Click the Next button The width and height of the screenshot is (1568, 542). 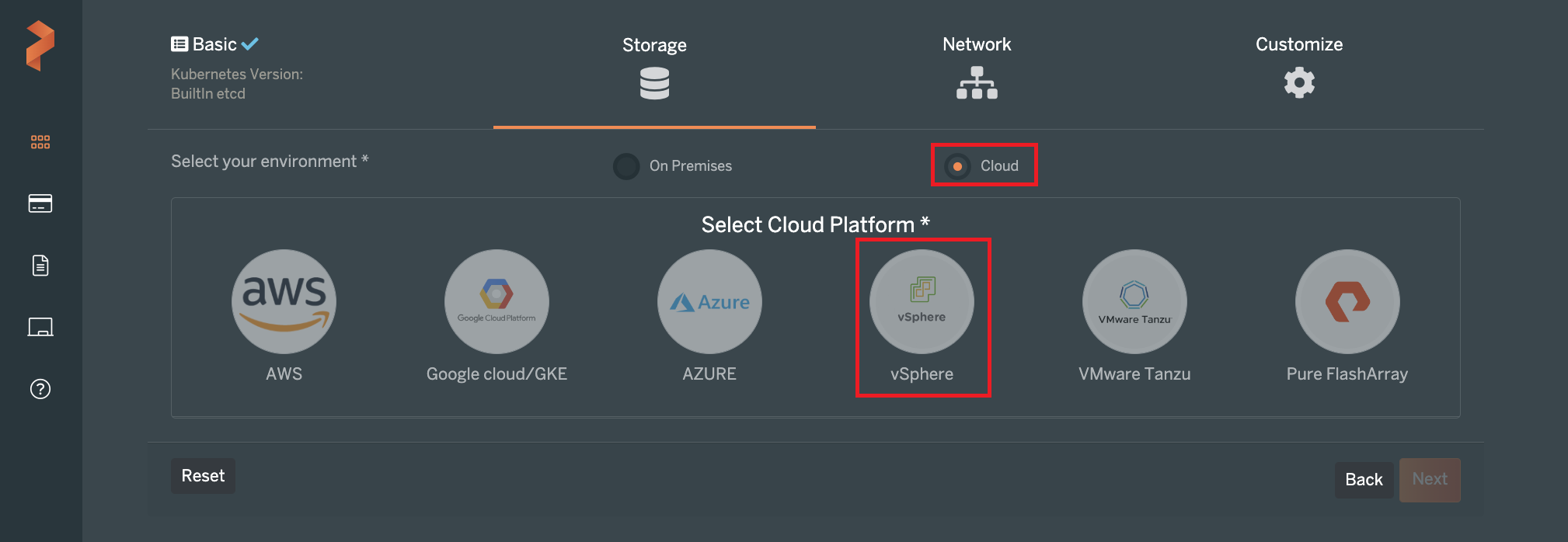(x=1430, y=480)
